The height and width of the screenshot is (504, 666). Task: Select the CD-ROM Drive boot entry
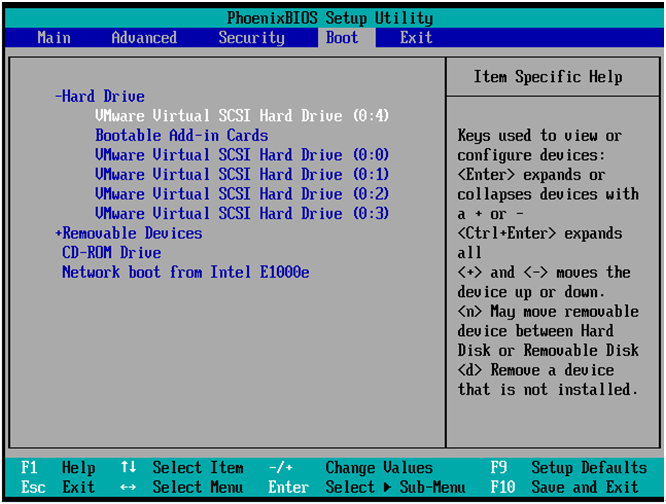(112, 253)
